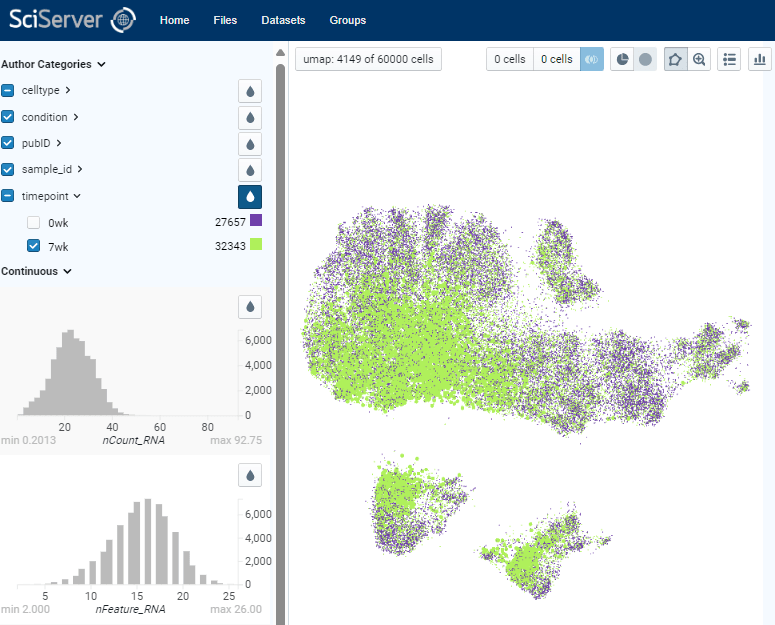Click the gray circle reset-subset icon
The height and width of the screenshot is (625, 775).
click(x=645, y=59)
